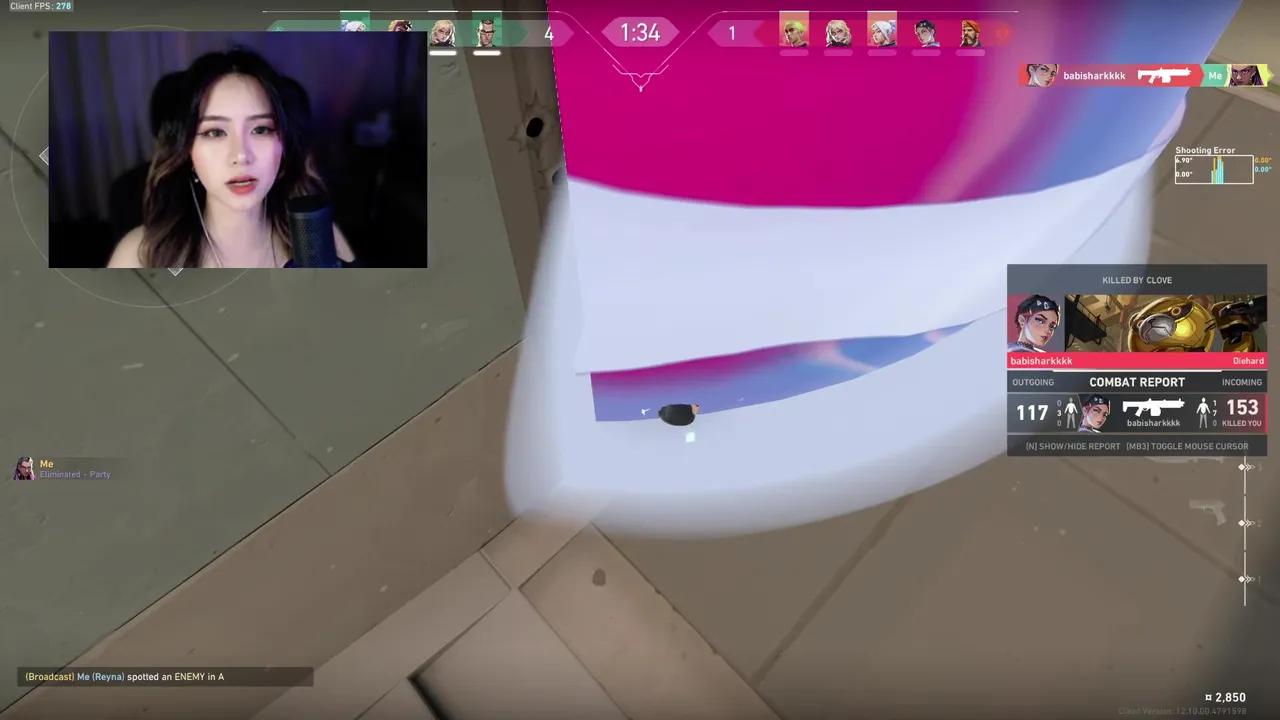Image resolution: width=1280 pixels, height=720 pixels.
Task: Click the COMBAT REPORT heading
Action: tap(1137, 382)
